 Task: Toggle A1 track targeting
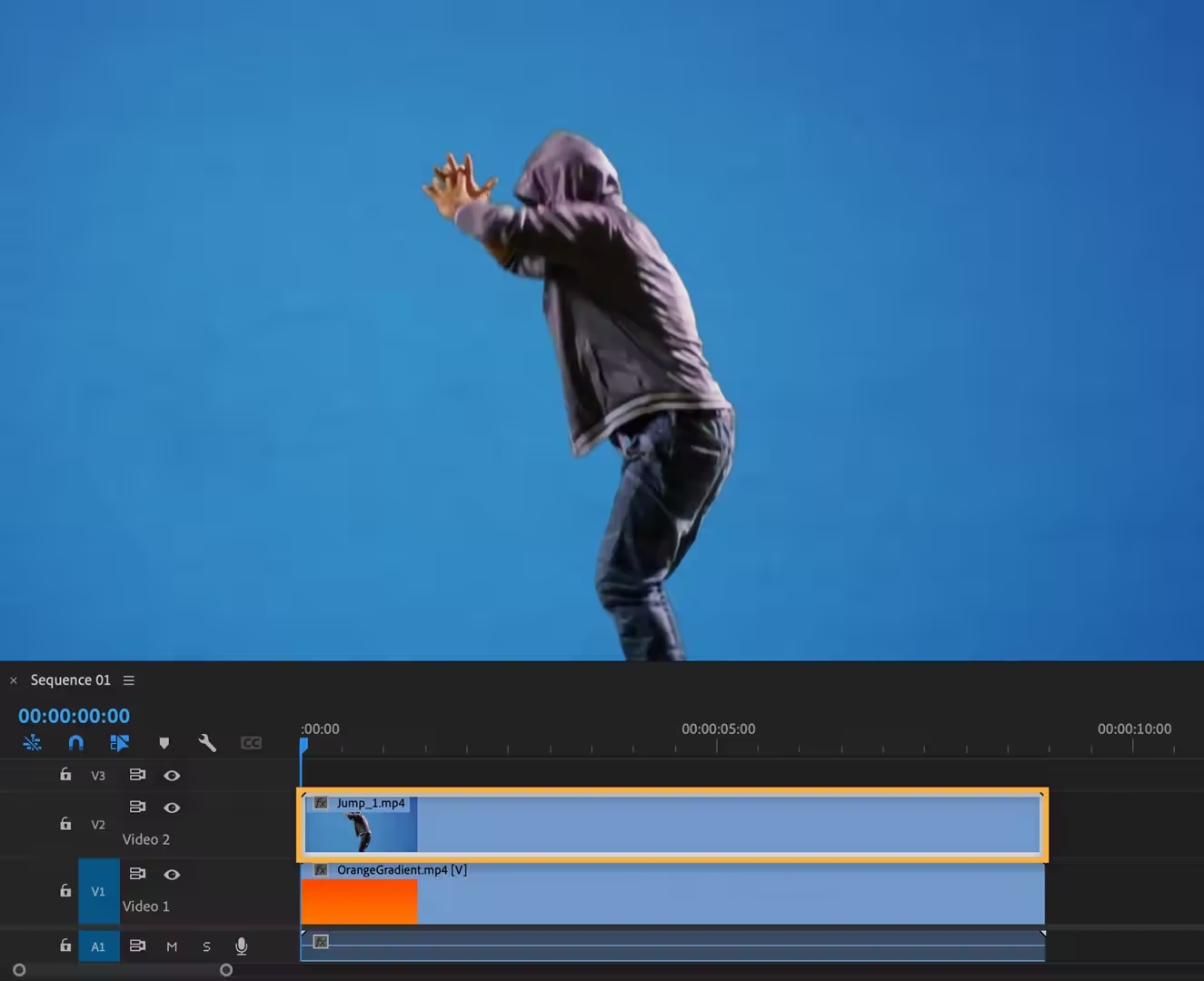(x=99, y=946)
